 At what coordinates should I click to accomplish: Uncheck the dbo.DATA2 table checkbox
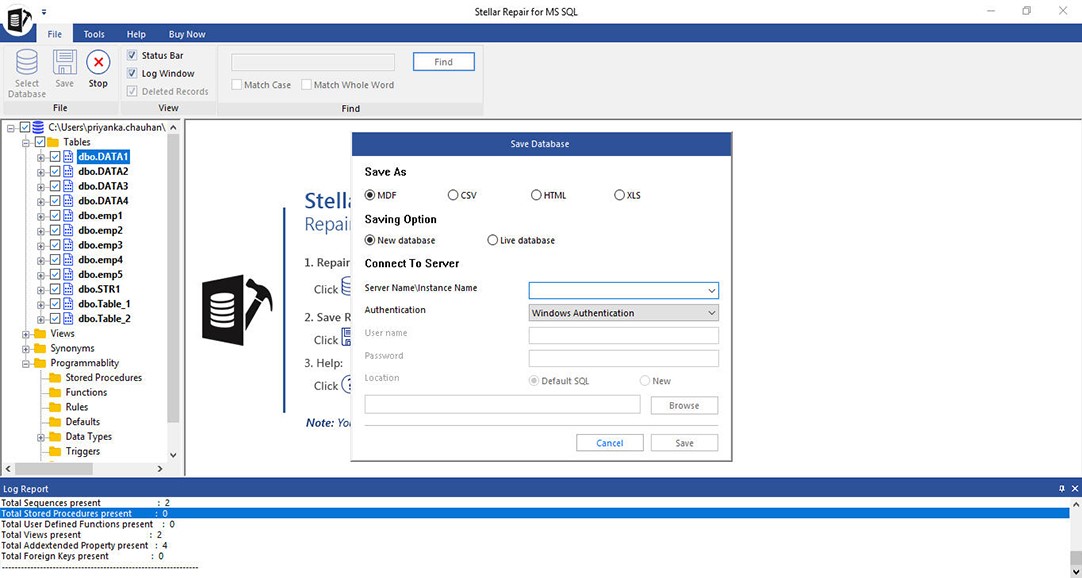[x=55, y=172]
